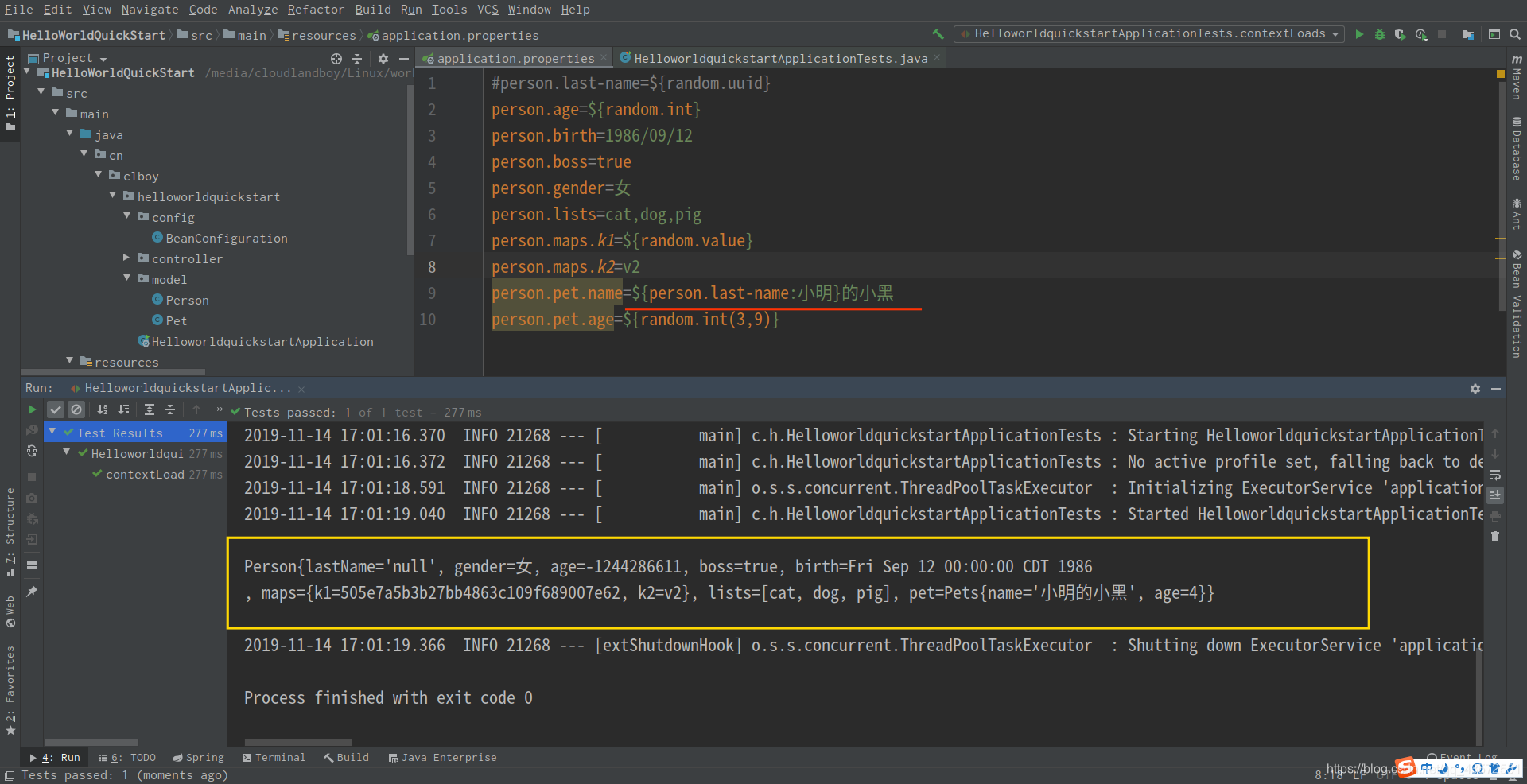The height and width of the screenshot is (784, 1527).
Task: Collapse all in Project panel header
Action: click(357, 59)
